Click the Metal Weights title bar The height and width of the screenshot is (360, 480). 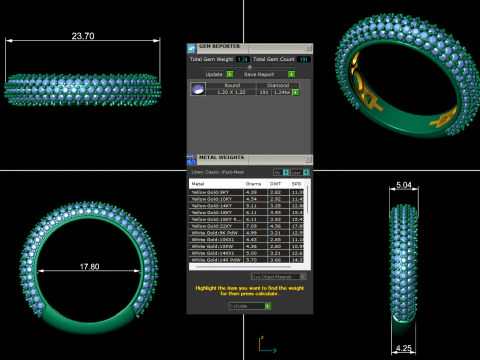point(250,160)
